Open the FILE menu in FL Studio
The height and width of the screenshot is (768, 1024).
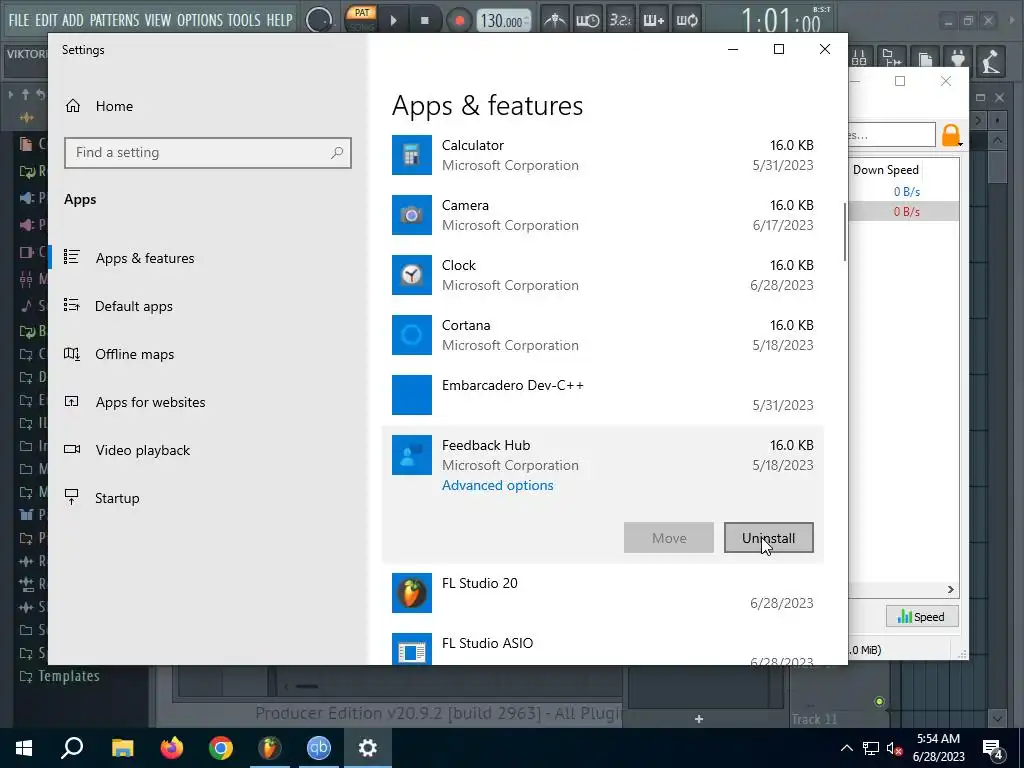[x=18, y=20]
